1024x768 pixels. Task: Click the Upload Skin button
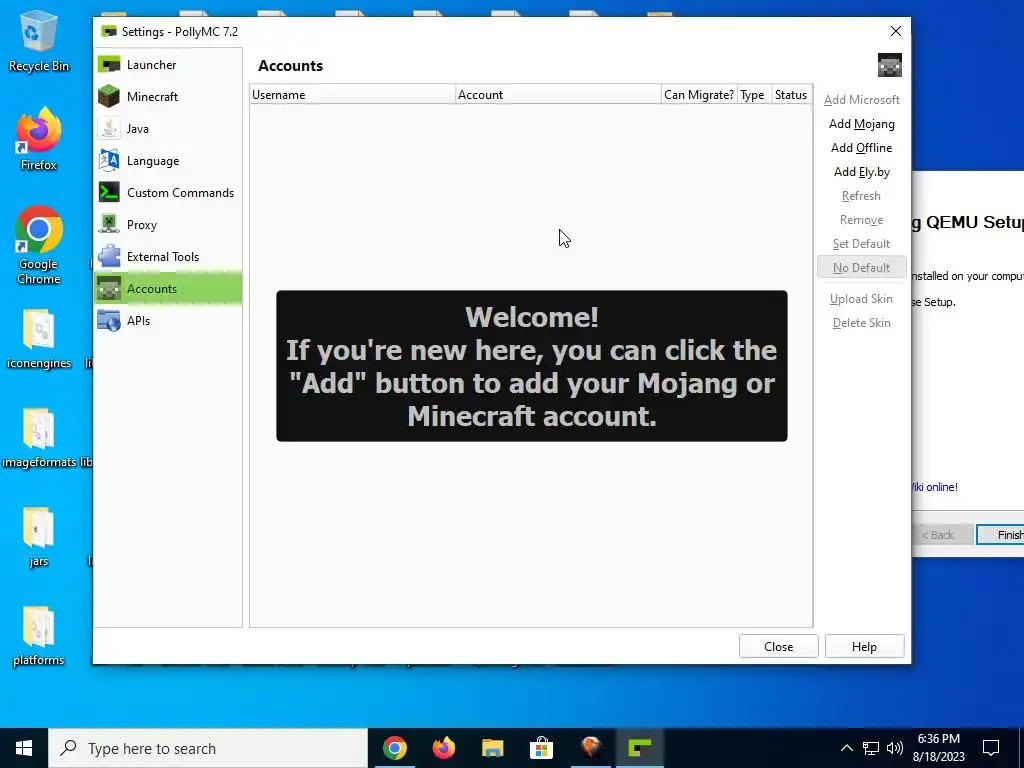pos(861,299)
